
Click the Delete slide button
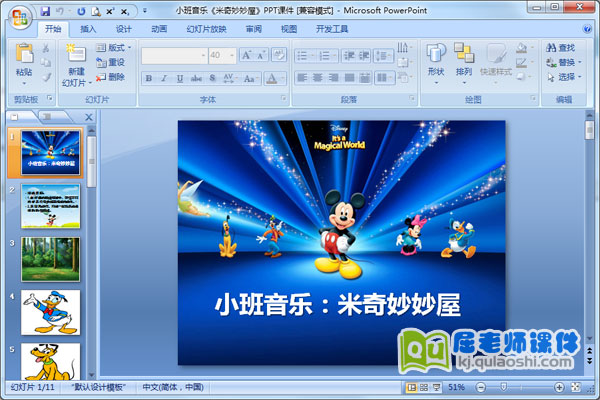coord(110,77)
